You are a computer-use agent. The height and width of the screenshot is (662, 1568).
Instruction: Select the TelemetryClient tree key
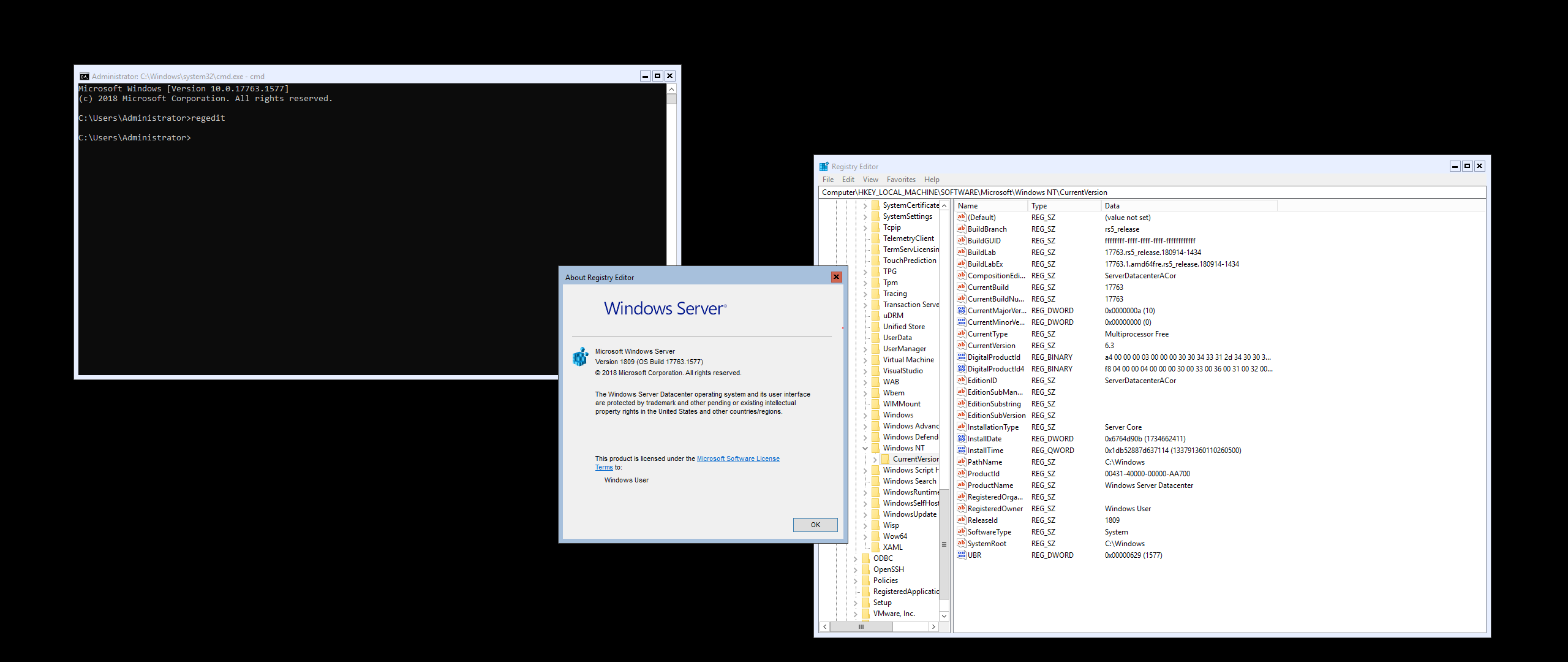pyautogui.click(x=908, y=238)
